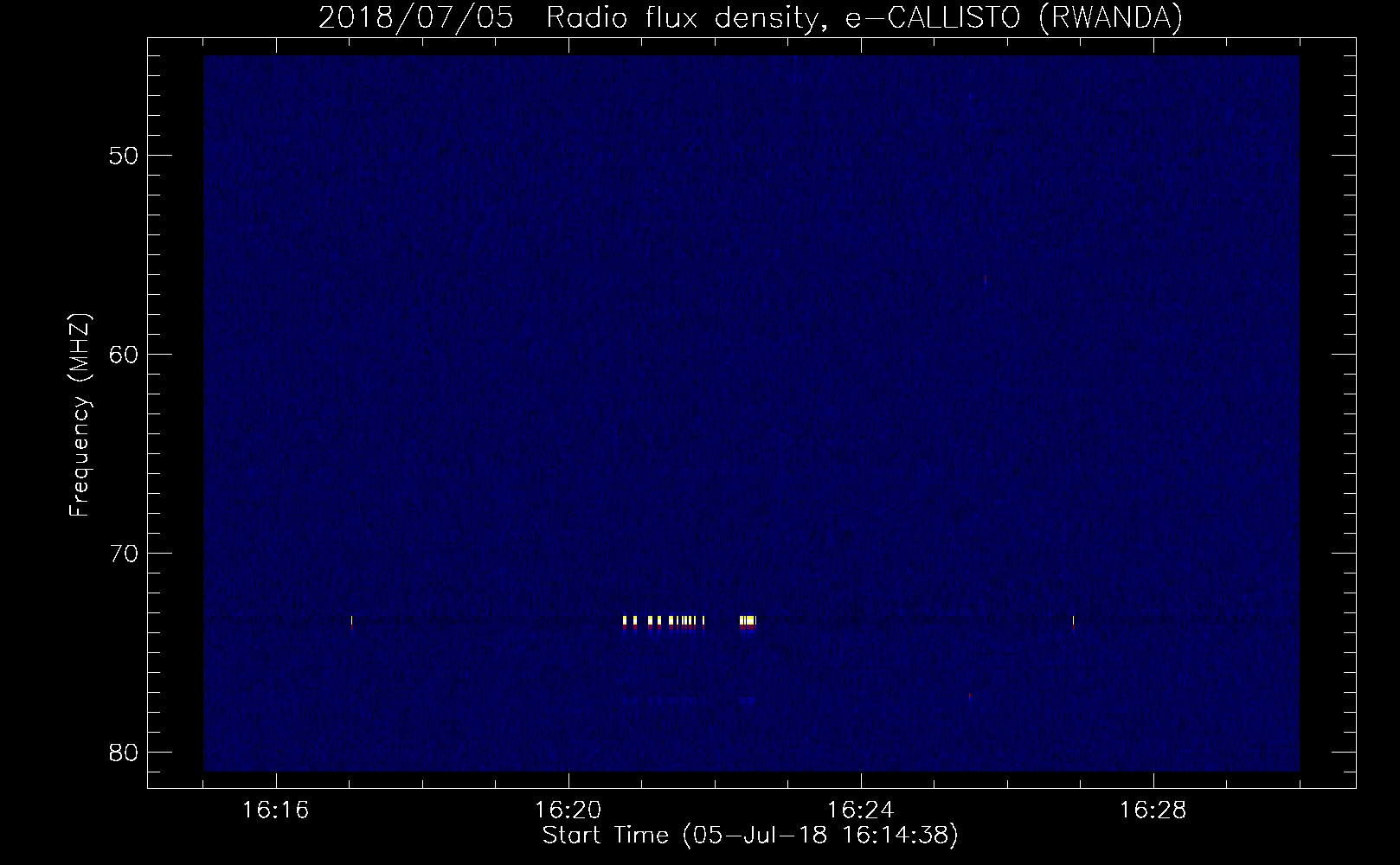
Task: Click the bright burst cluster after 16:20
Action: click(664, 623)
